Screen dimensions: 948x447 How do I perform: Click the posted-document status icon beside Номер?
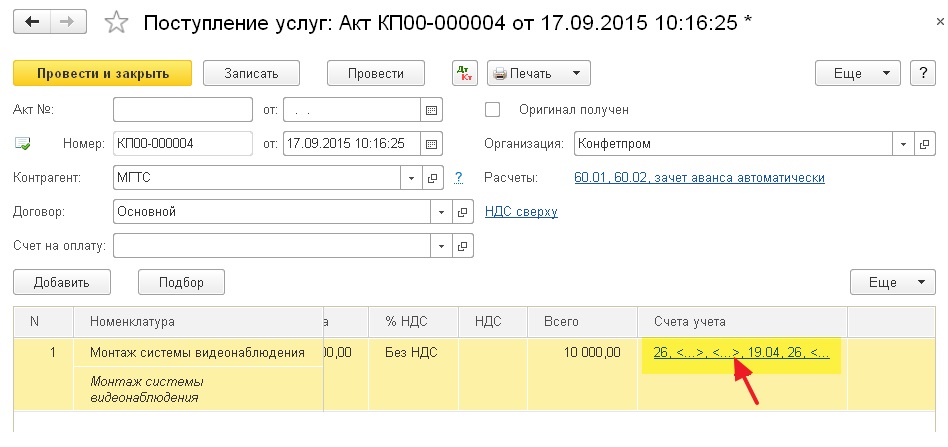(x=22, y=144)
